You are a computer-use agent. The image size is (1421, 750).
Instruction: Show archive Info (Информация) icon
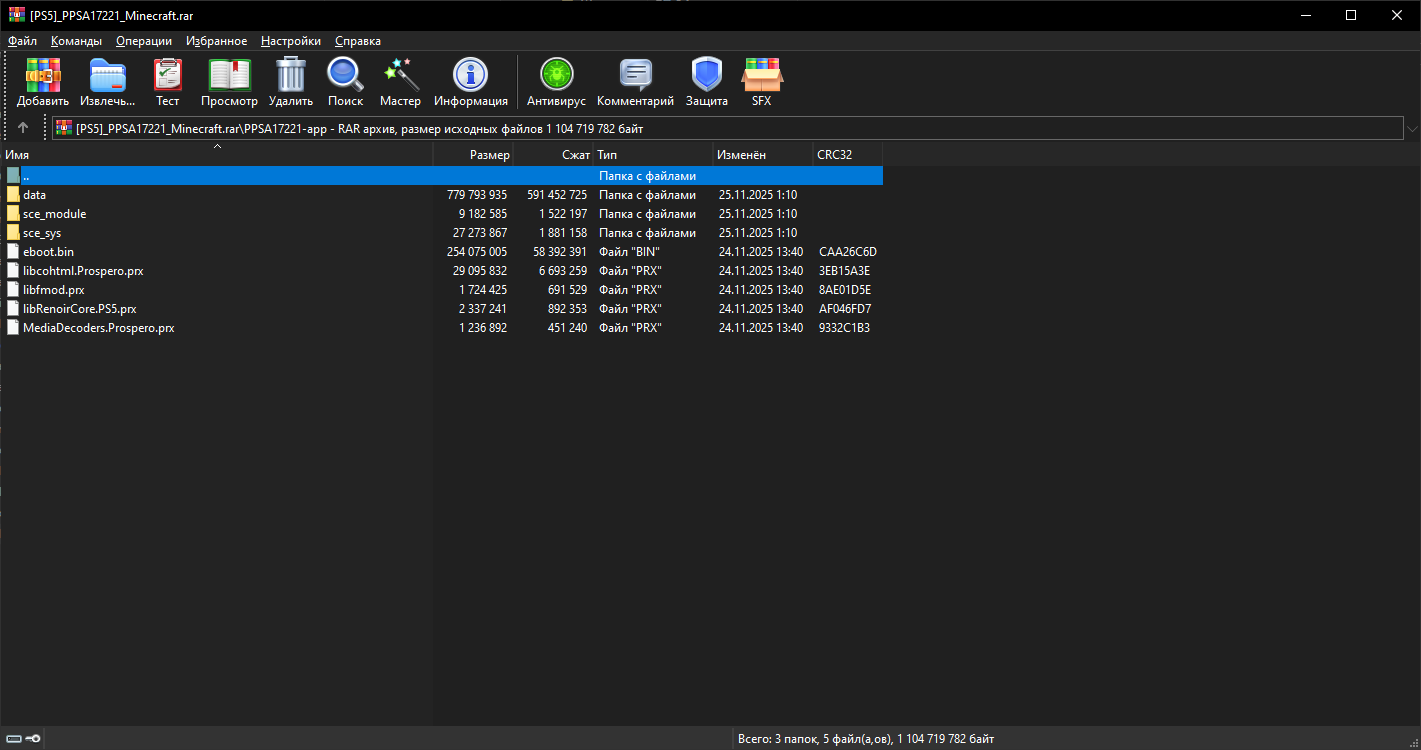click(470, 76)
